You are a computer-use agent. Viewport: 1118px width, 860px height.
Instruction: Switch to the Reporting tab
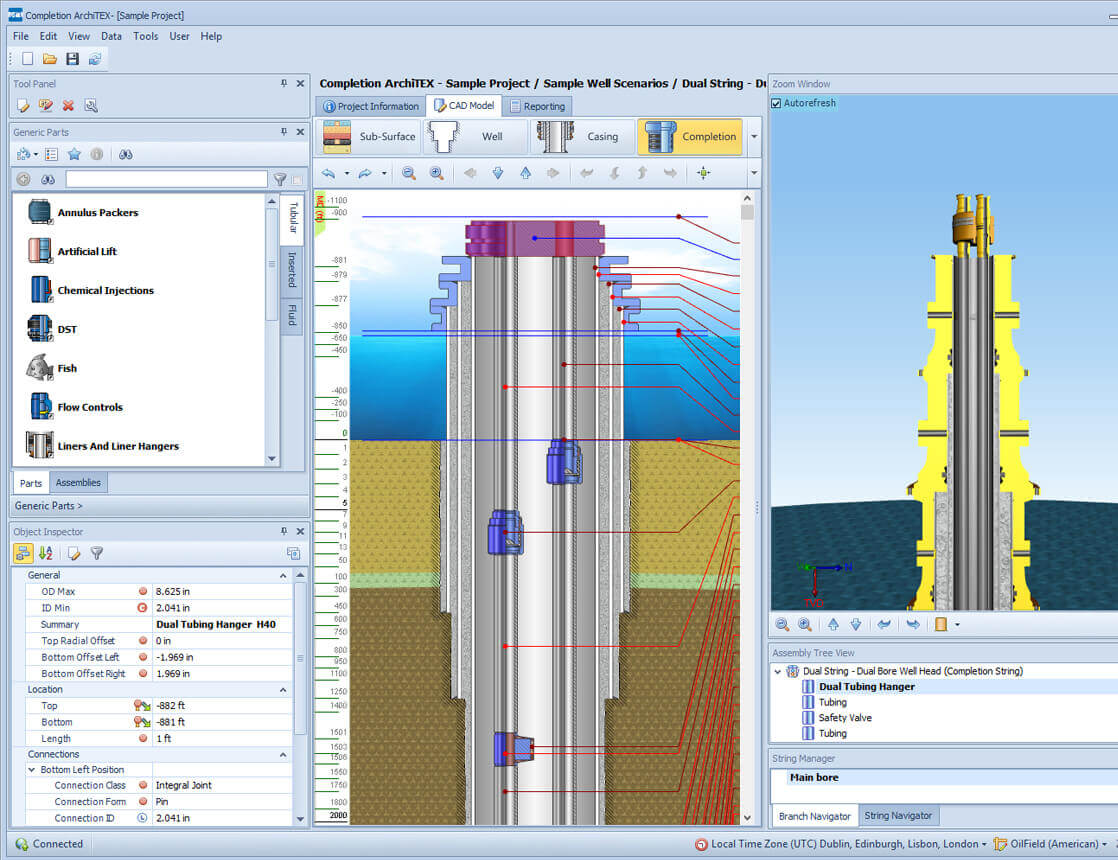[537, 106]
